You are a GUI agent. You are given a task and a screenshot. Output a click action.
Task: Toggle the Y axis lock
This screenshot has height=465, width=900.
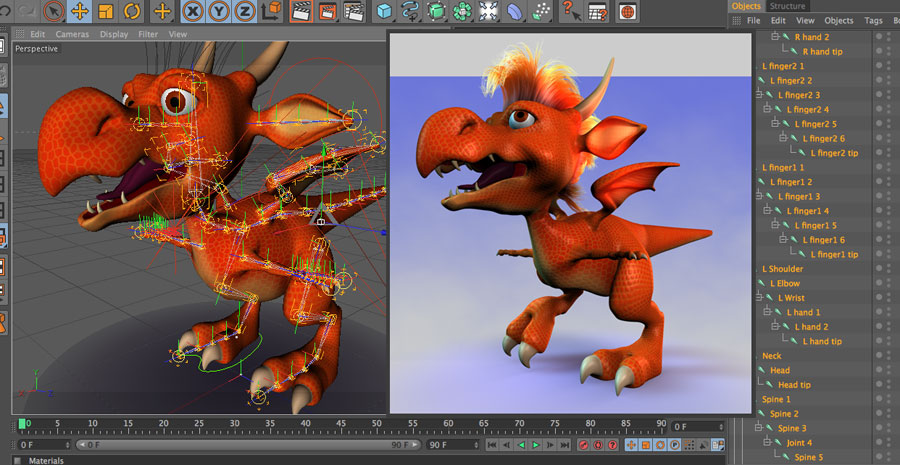tap(219, 12)
